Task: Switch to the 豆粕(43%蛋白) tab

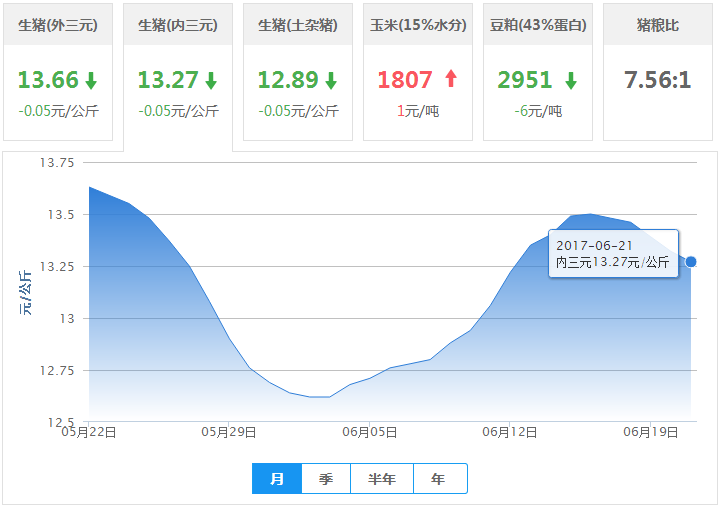Action: (538, 25)
